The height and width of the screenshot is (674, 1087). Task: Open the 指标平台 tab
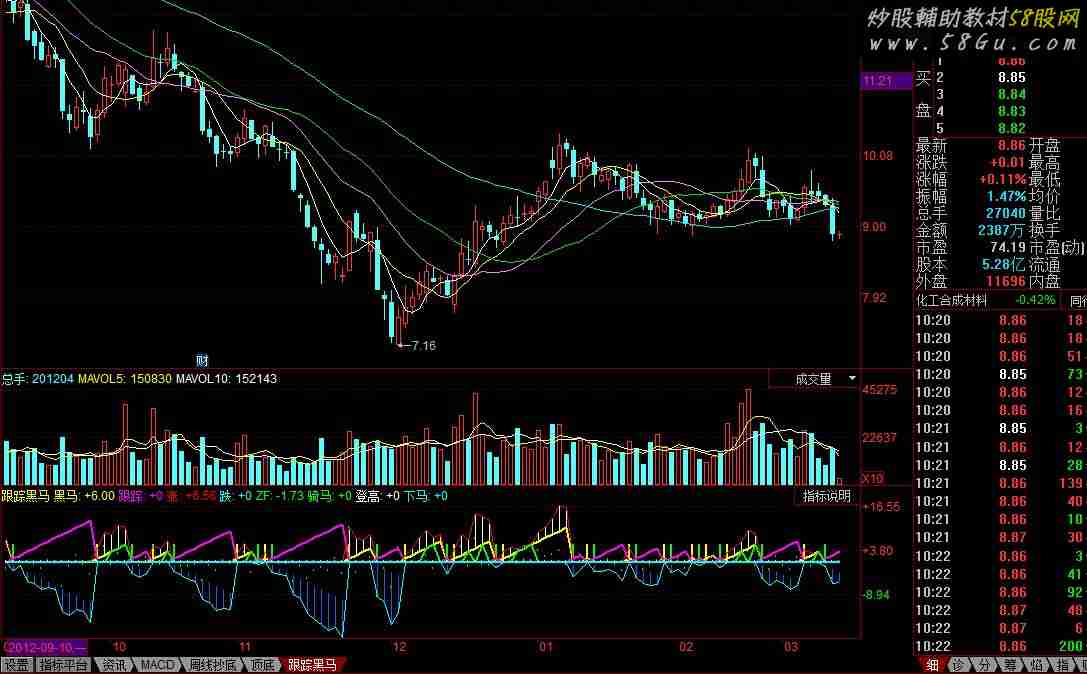(x=63, y=665)
